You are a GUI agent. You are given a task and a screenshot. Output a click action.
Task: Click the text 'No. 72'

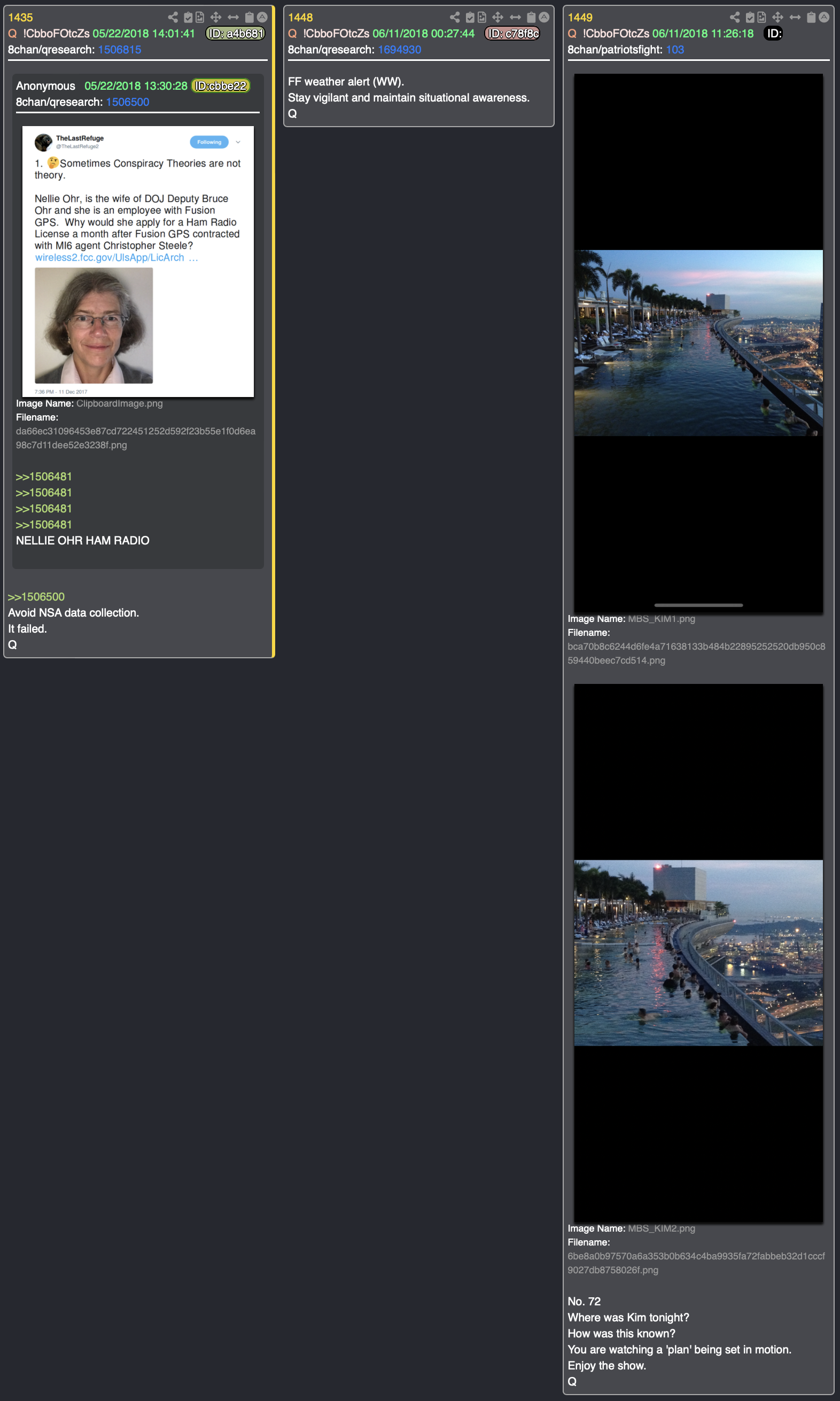point(584,1302)
